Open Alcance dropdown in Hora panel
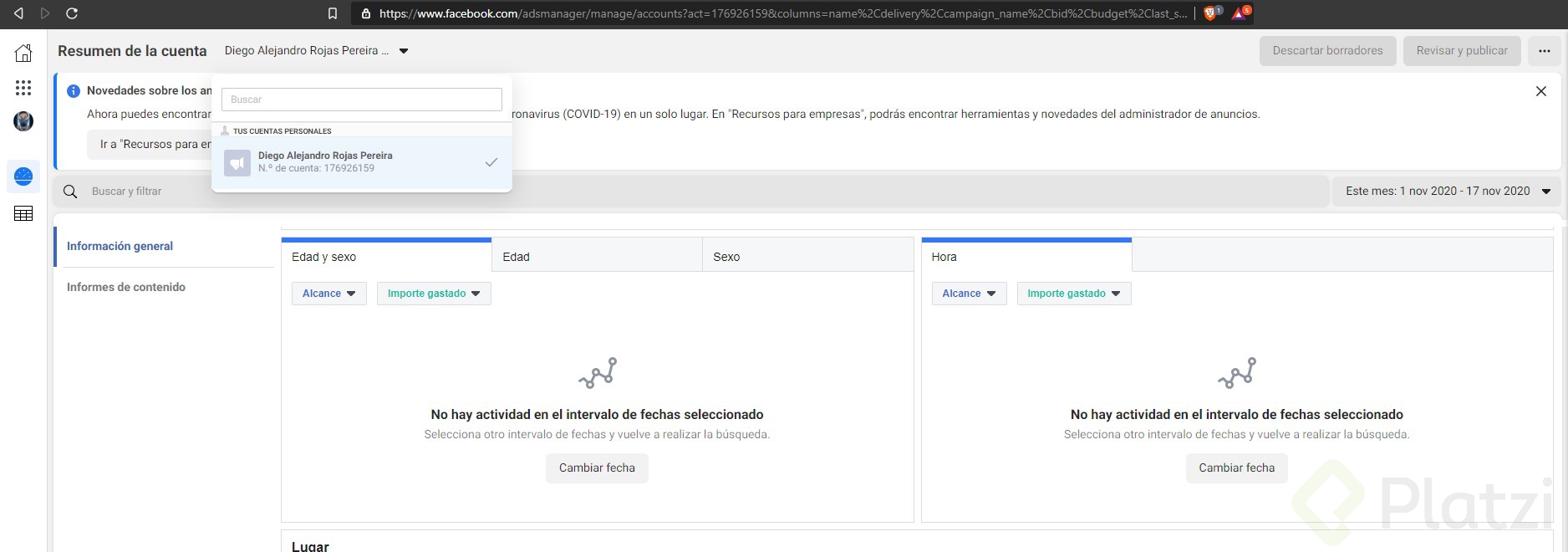The width and height of the screenshot is (1568, 552). [970, 294]
